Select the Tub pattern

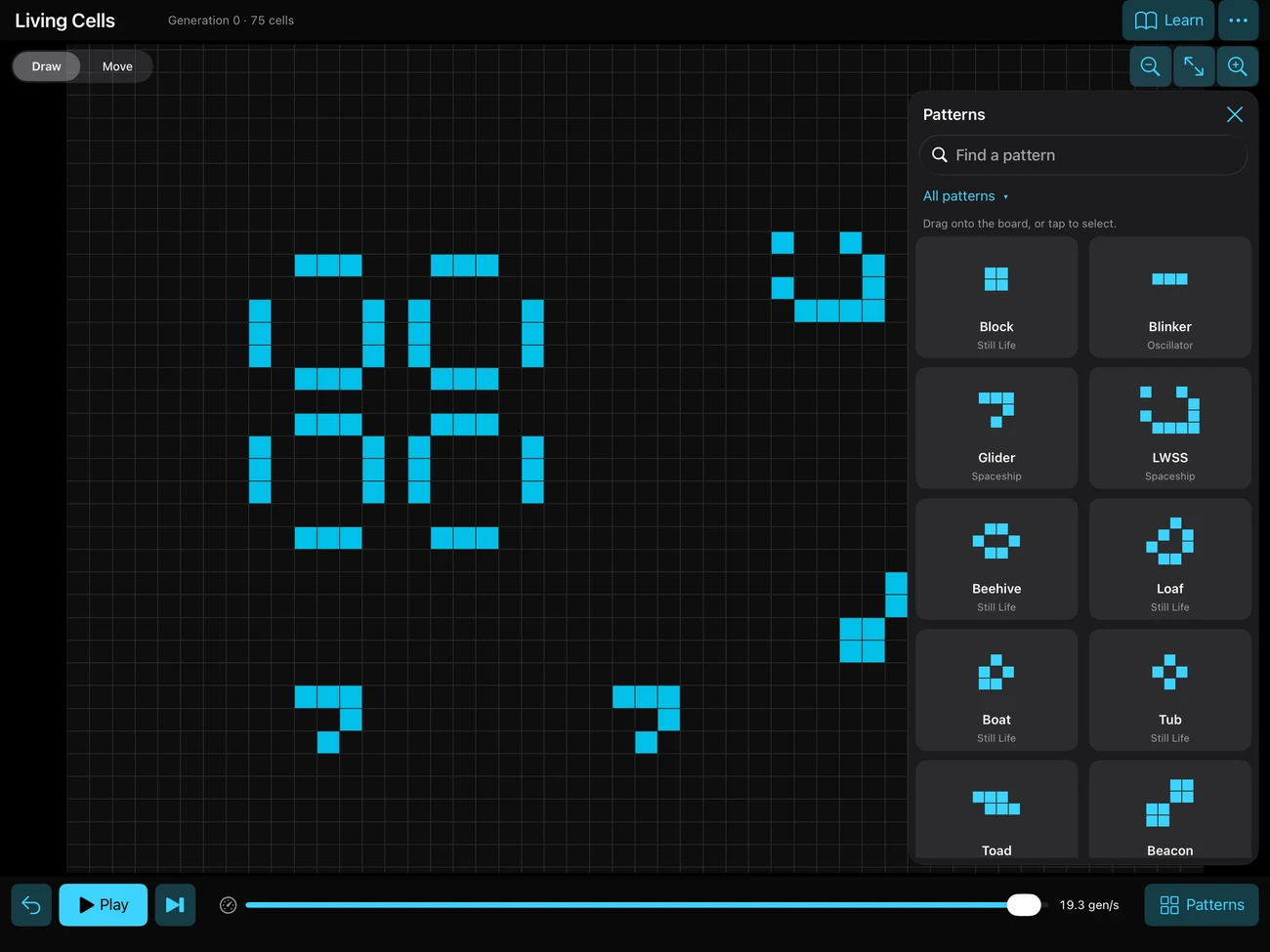point(1170,689)
